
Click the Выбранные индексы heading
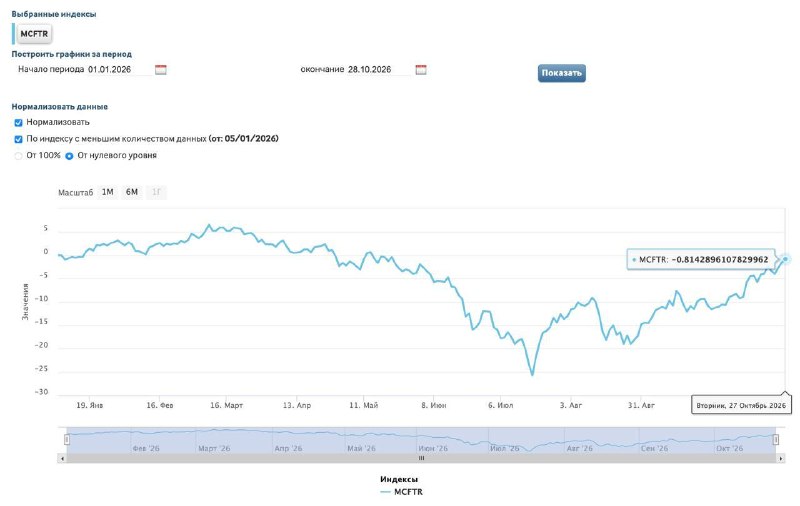[x=54, y=14]
